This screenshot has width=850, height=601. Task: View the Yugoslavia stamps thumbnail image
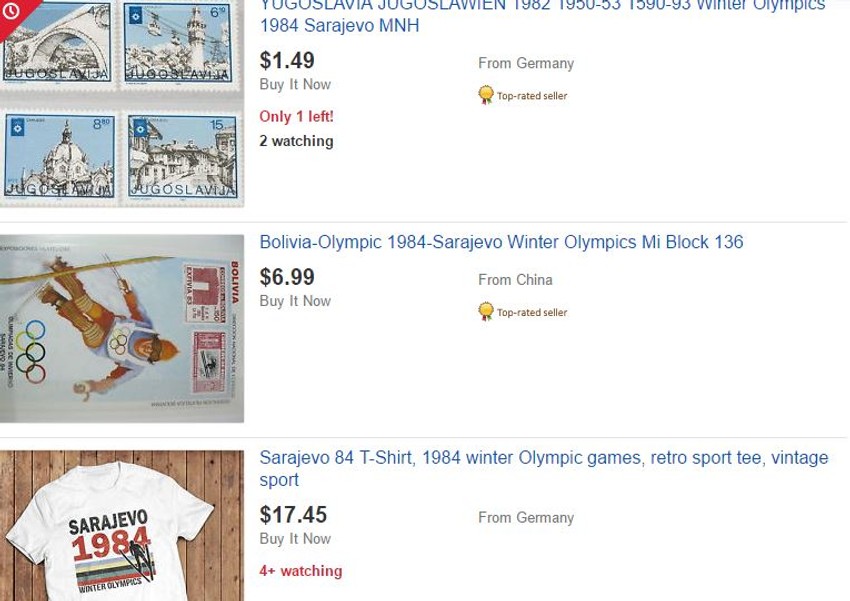(122, 104)
